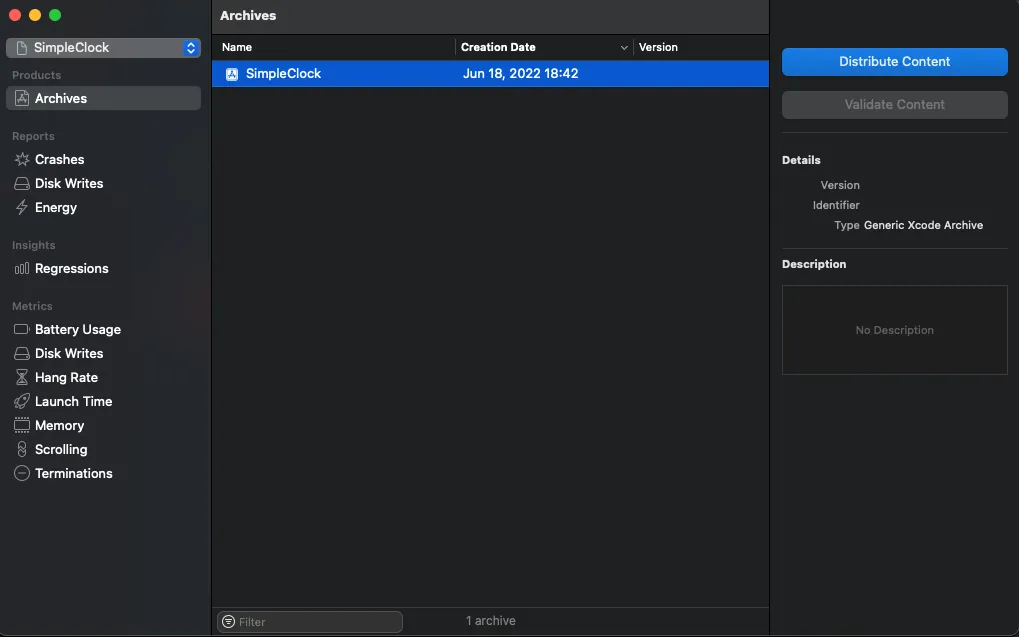The height and width of the screenshot is (637, 1019).
Task: Click the filter icon in the Filter field
Action: (229, 622)
